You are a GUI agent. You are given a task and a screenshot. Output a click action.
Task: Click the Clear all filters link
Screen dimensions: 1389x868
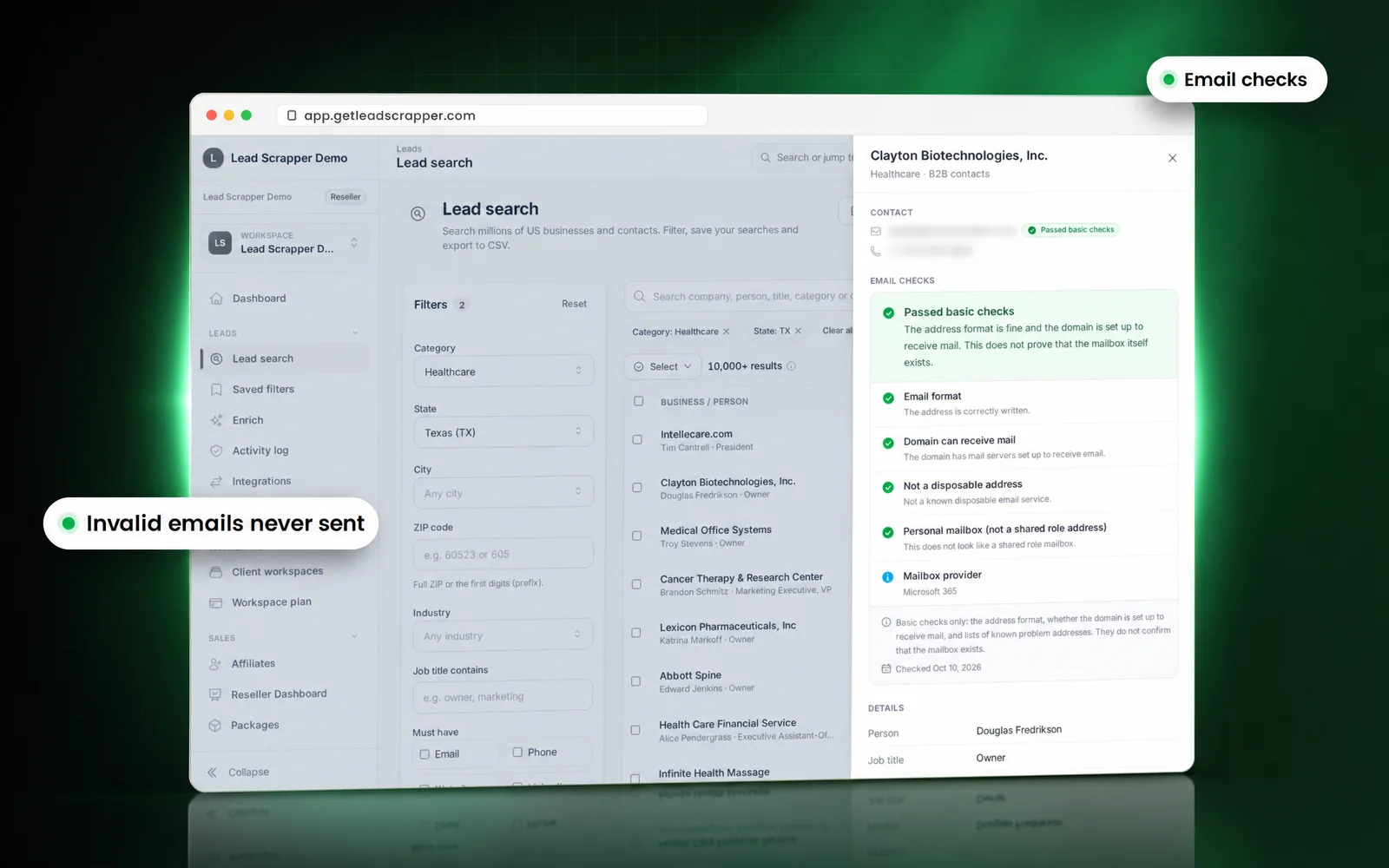pos(837,331)
